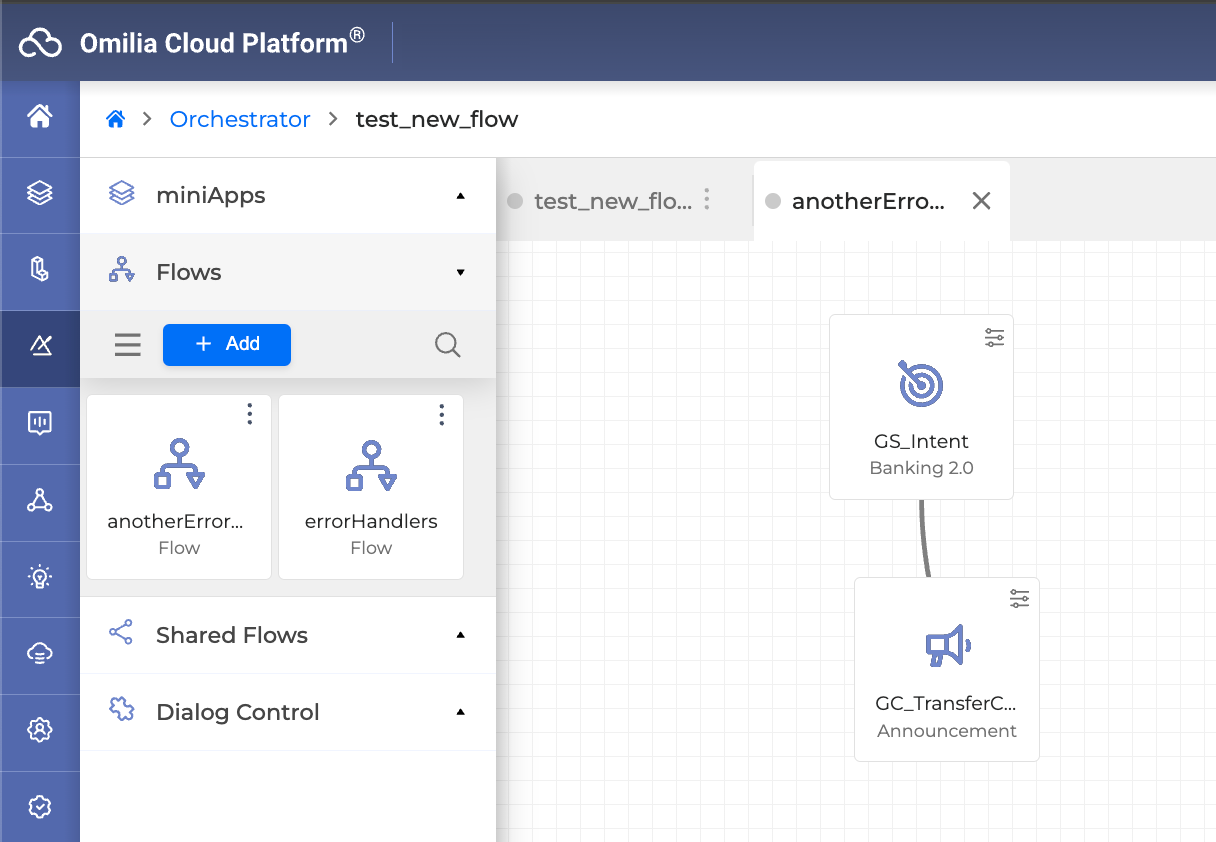Click the lightbulb icon in left sidebar
1216x842 pixels.
(40, 577)
